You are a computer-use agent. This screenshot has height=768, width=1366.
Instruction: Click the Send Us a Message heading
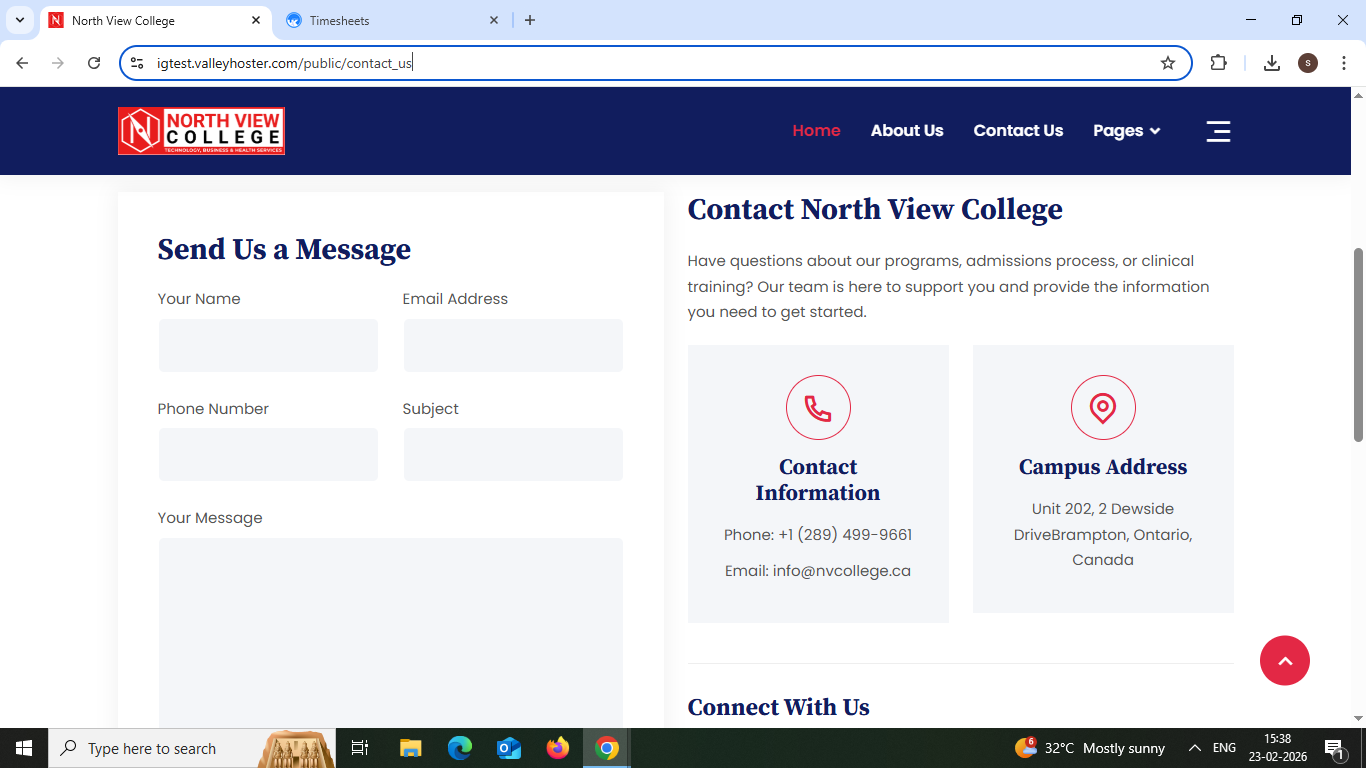tap(284, 249)
